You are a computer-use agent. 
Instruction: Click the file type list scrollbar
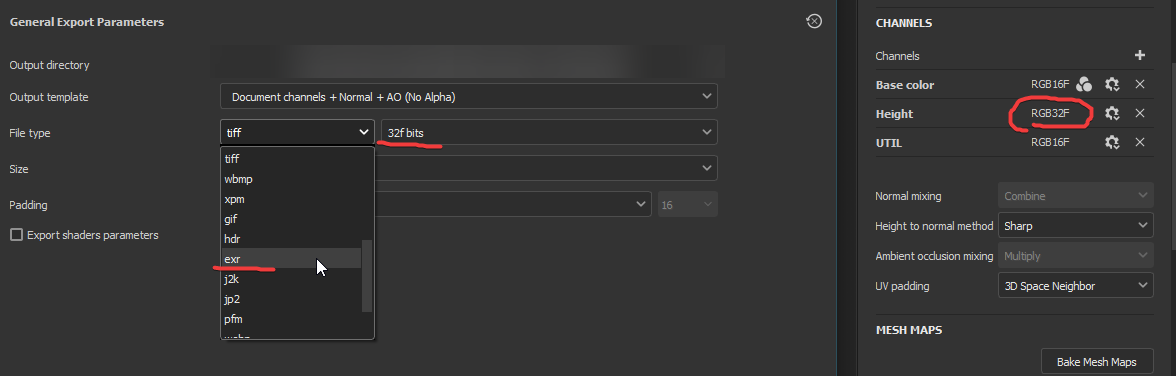[x=367, y=275]
